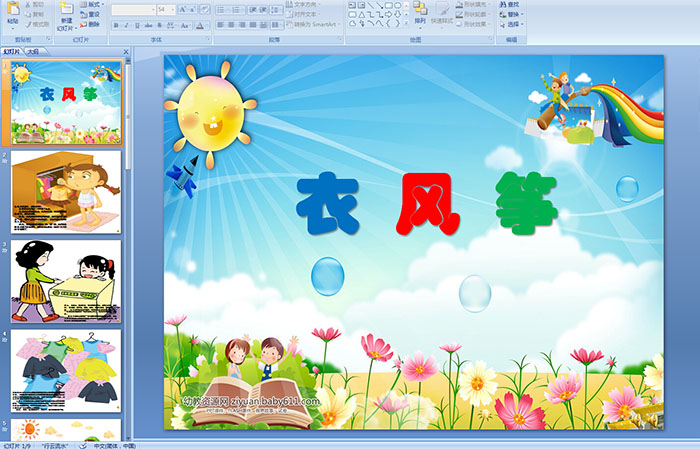Click the slide panel vertical scrollbar

pyautogui.click(x=129, y=248)
